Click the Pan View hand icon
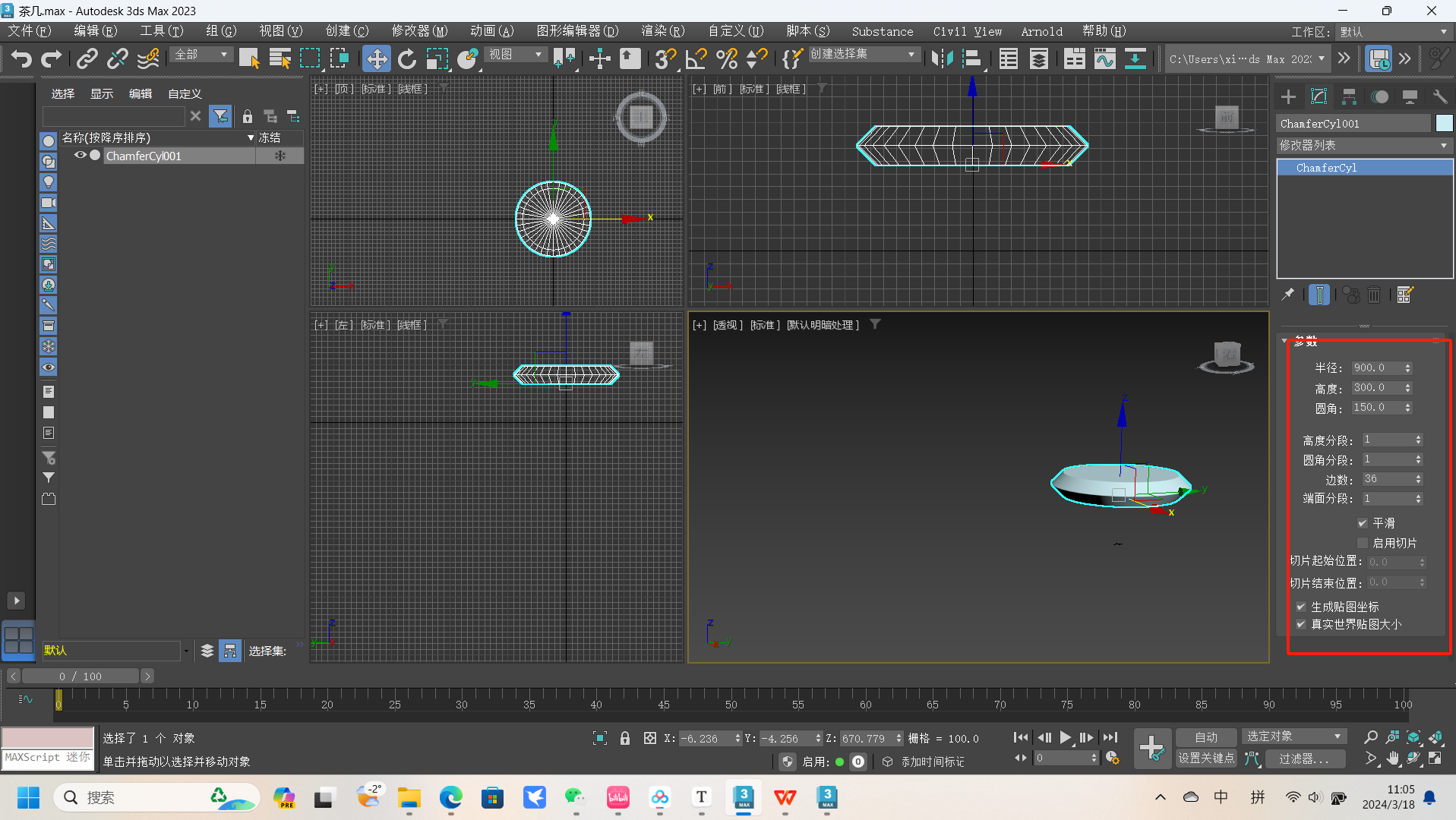Viewport: 1456px width, 820px height. click(x=1392, y=758)
